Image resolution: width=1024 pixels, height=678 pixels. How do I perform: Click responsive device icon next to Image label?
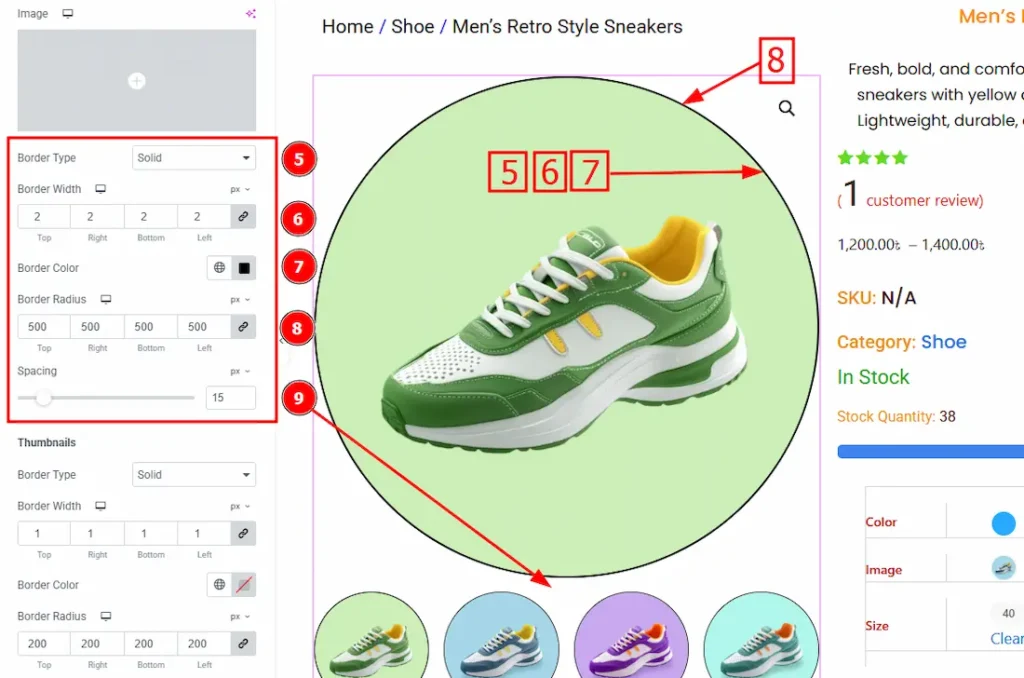(68, 14)
